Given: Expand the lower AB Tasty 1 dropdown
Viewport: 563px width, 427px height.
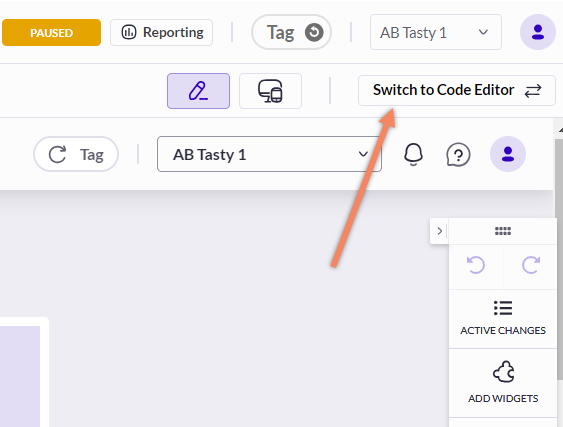Looking at the screenshot, I should 269,154.
